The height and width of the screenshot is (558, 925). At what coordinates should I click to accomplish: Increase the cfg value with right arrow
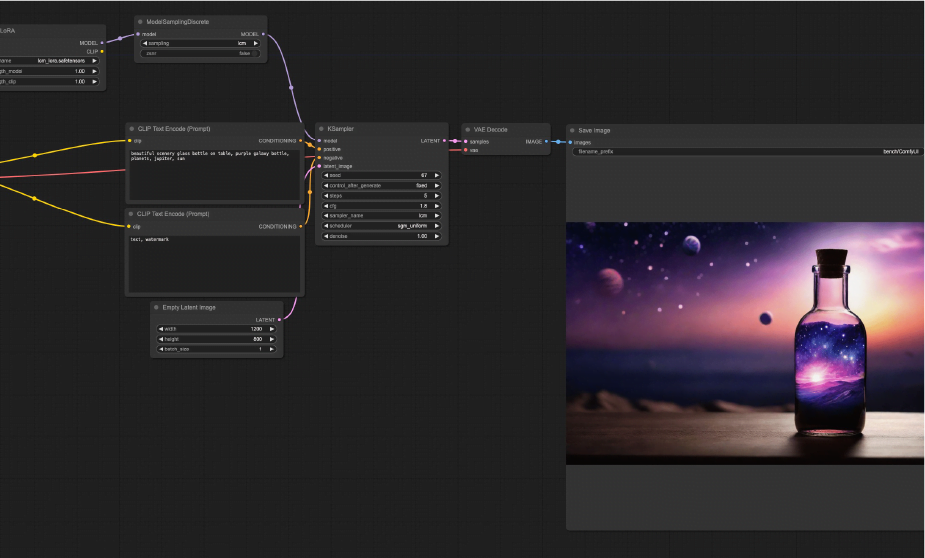(x=437, y=206)
